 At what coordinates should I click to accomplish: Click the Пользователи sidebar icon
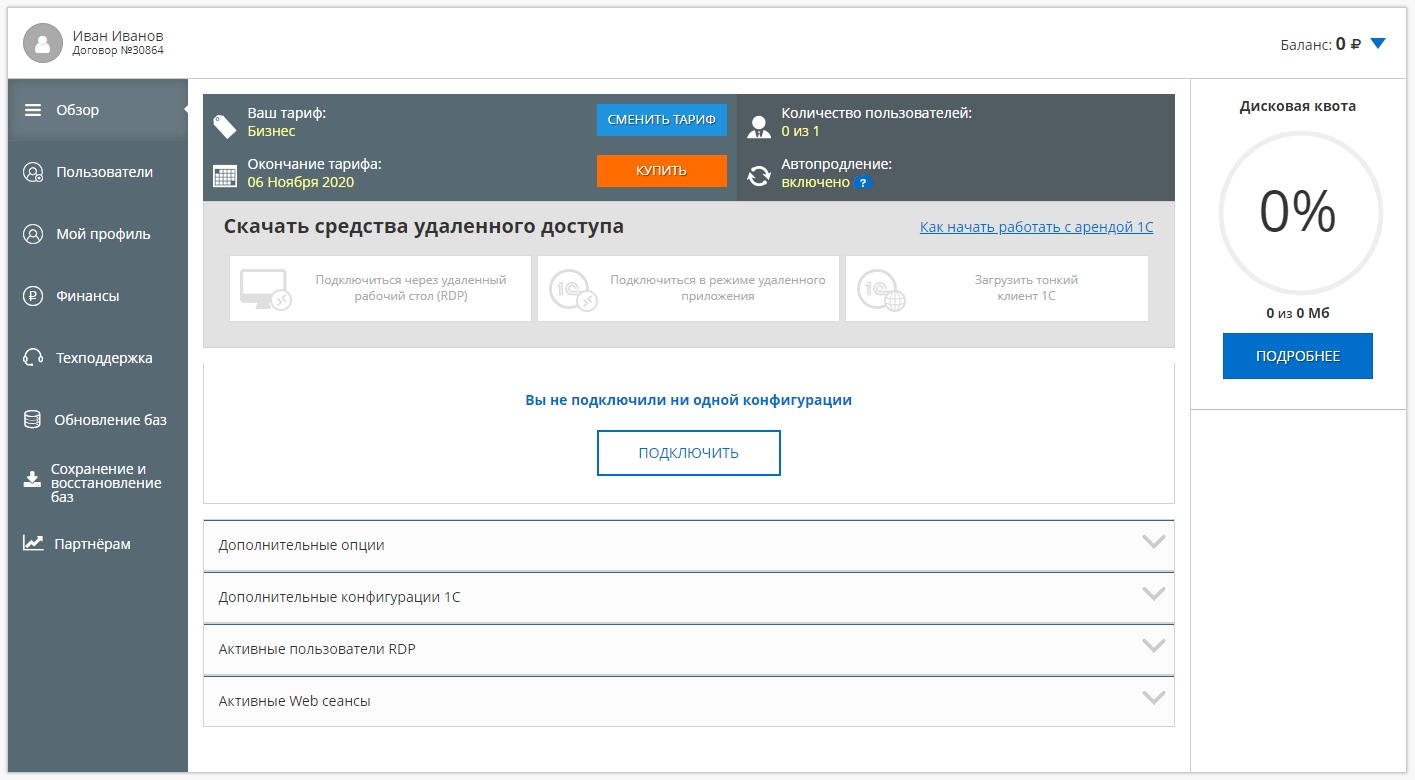click(33, 172)
